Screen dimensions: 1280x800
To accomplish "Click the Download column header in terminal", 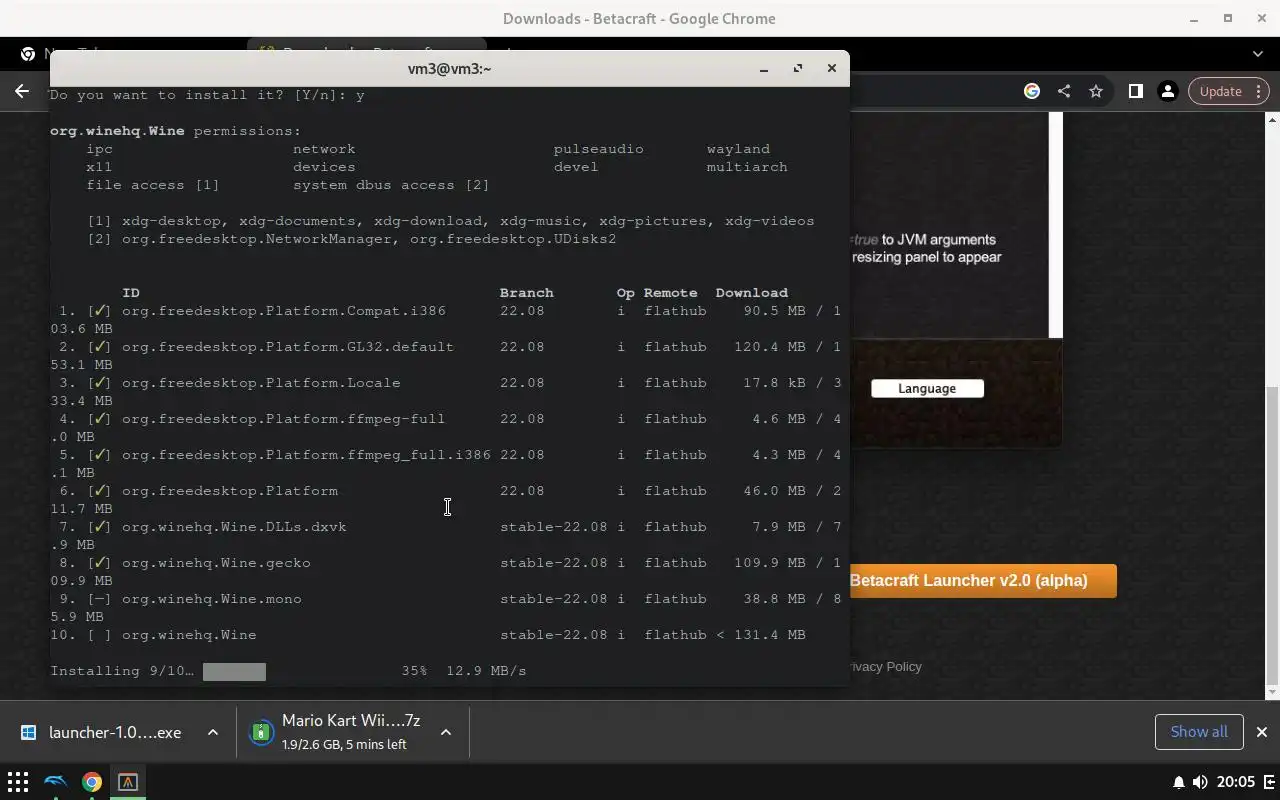I will pos(752,293).
